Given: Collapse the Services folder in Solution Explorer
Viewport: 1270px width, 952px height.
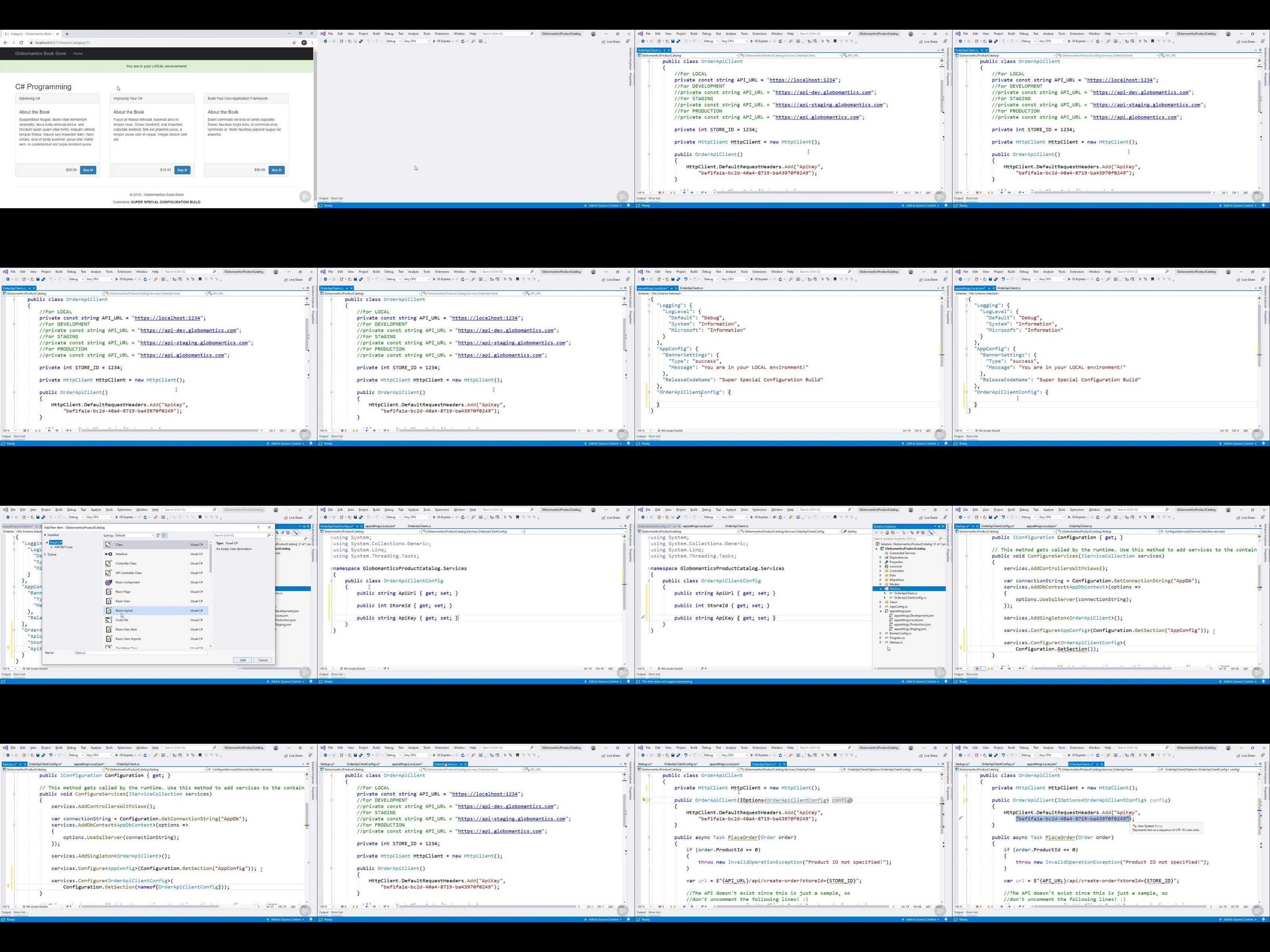Looking at the screenshot, I should pyautogui.click(x=881, y=589).
